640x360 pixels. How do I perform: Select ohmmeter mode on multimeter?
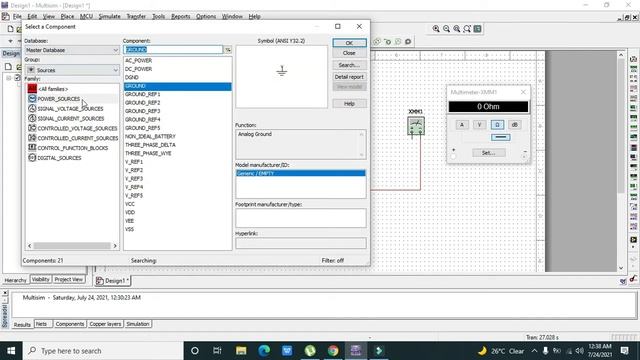coord(497,125)
